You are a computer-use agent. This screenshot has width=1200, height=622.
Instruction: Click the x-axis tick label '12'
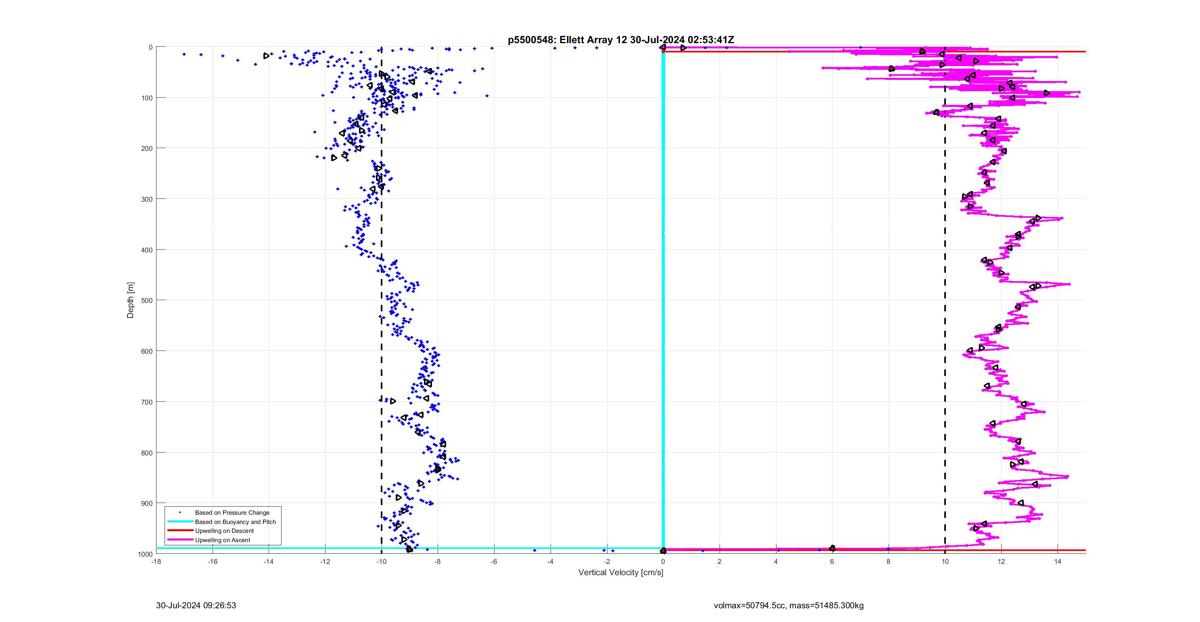[x=1001, y=561]
